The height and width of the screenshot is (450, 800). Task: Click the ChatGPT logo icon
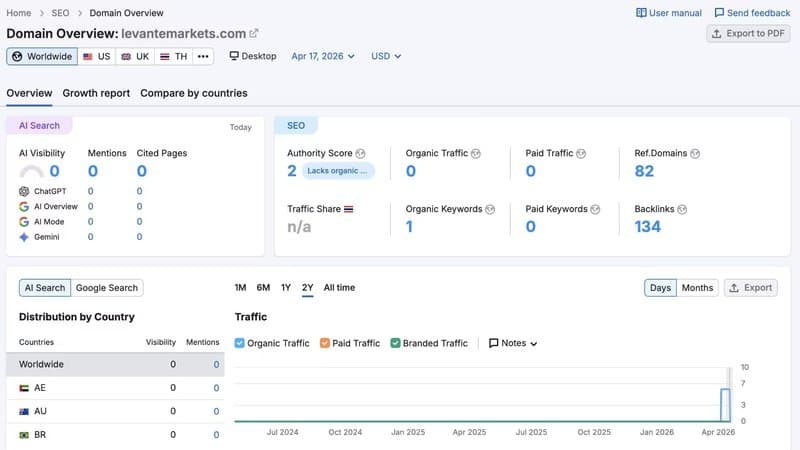point(24,191)
